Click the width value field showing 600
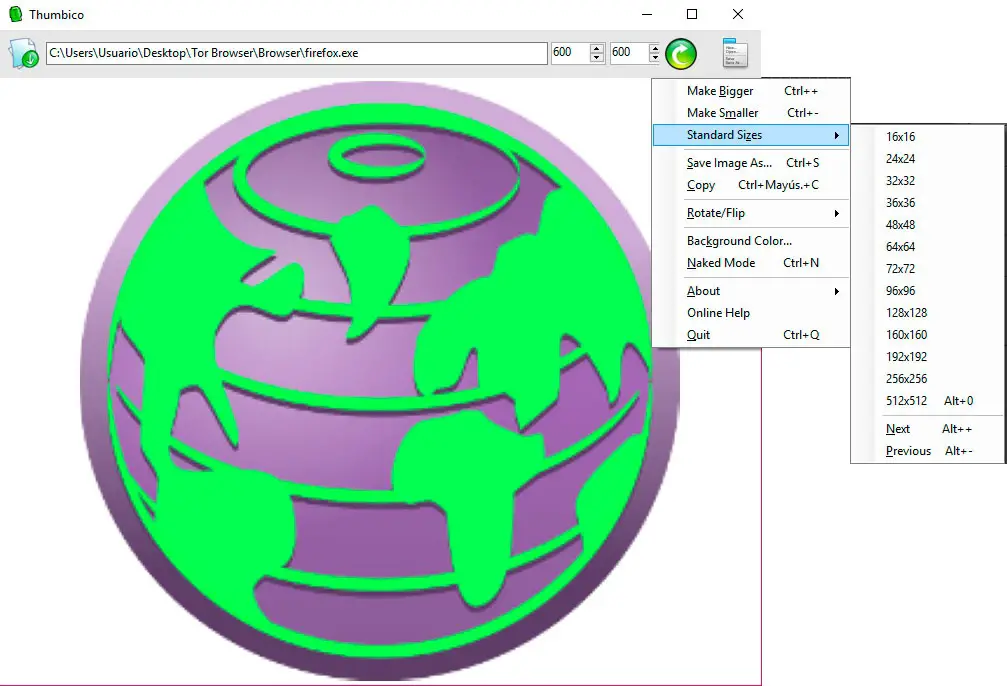This screenshot has width=1007, height=686. [570, 53]
